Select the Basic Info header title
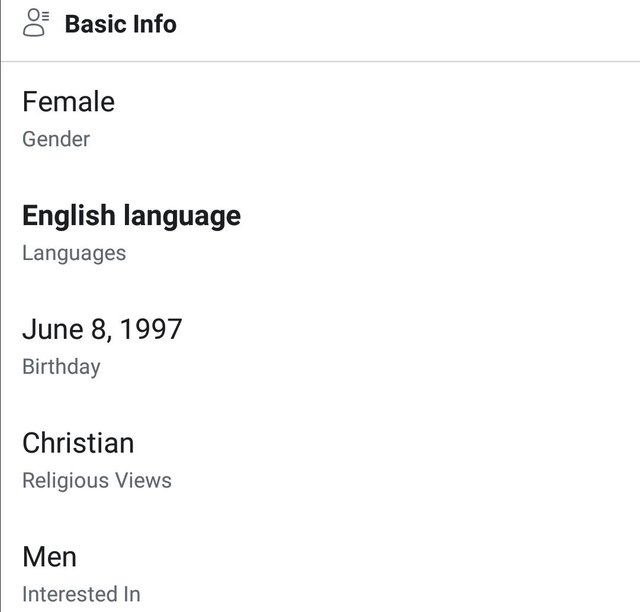The image size is (640, 612). click(x=121, y=24)
